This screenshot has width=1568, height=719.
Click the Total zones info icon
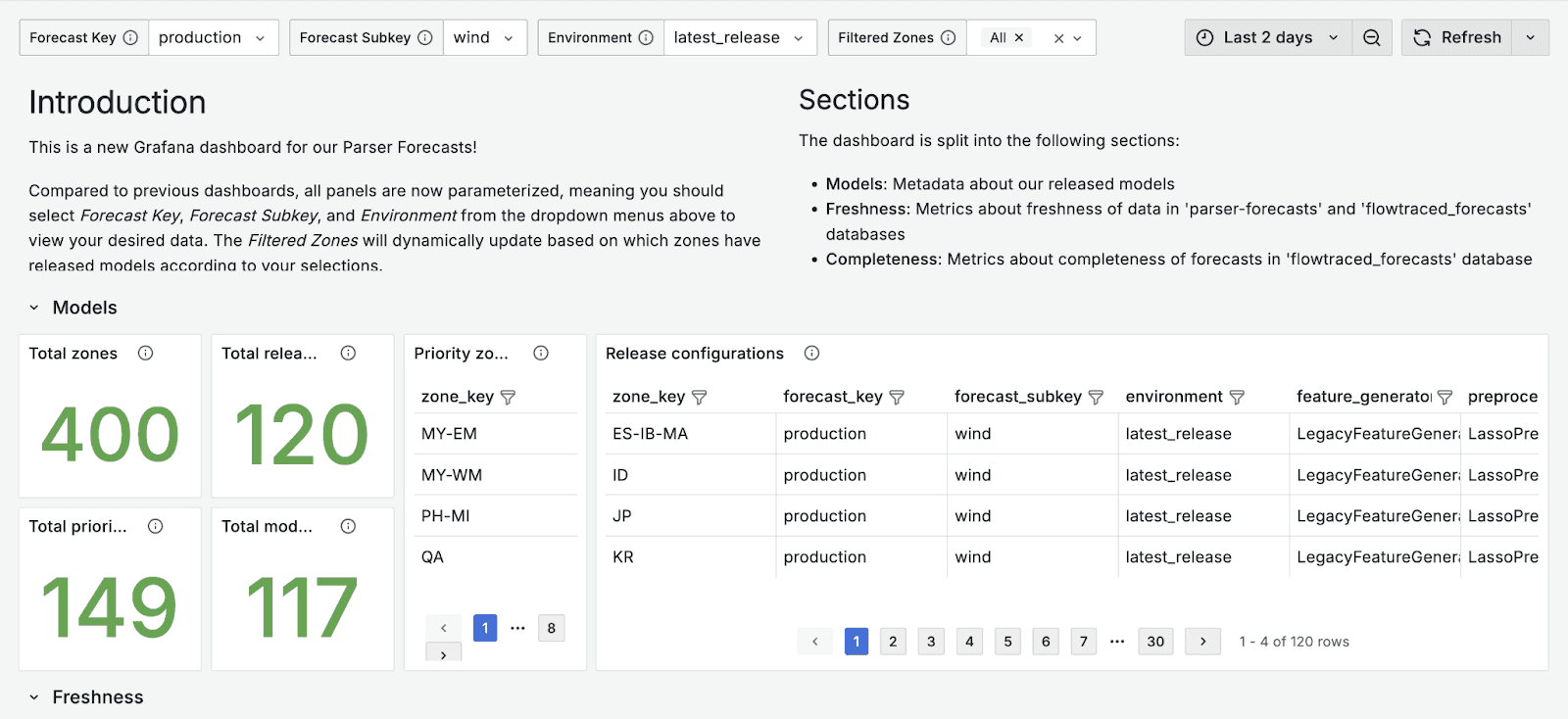point(145,353)
